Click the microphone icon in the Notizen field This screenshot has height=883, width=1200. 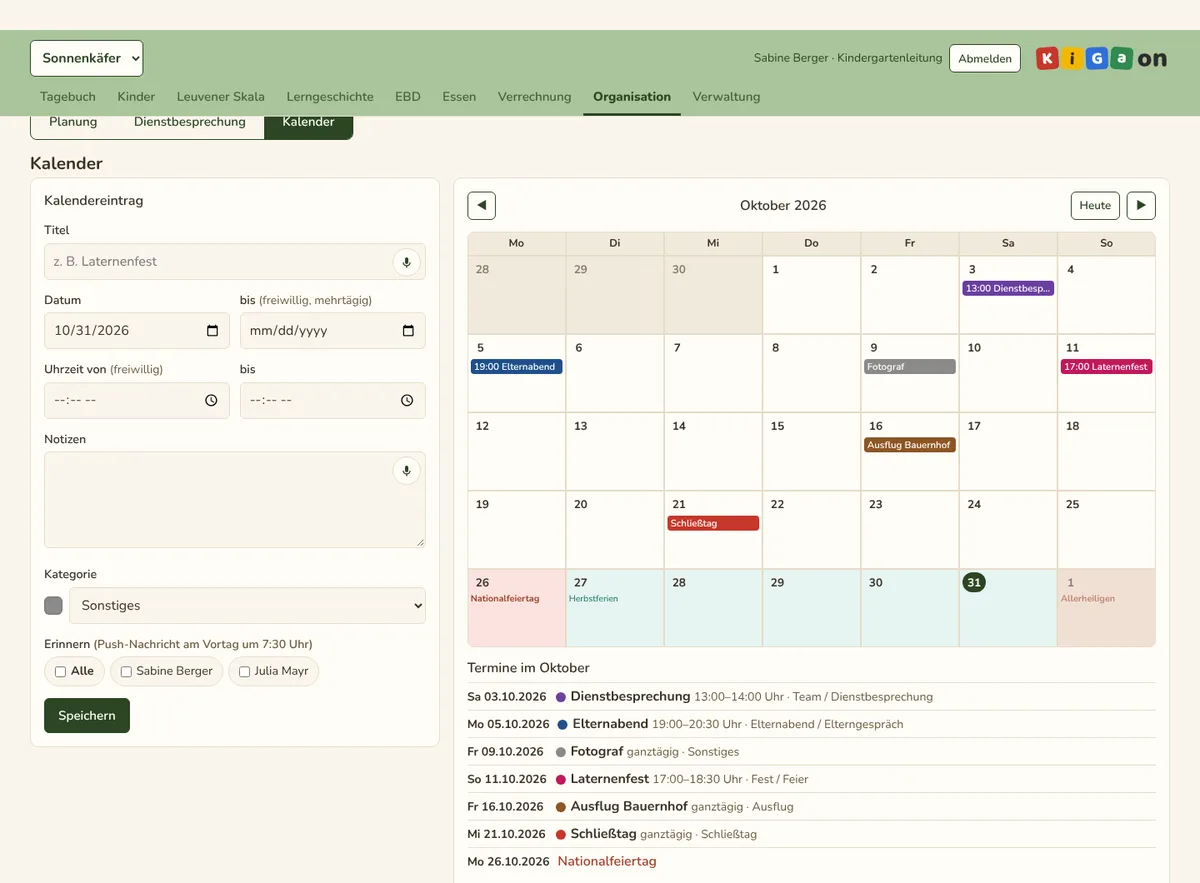(x=406, y=471)
